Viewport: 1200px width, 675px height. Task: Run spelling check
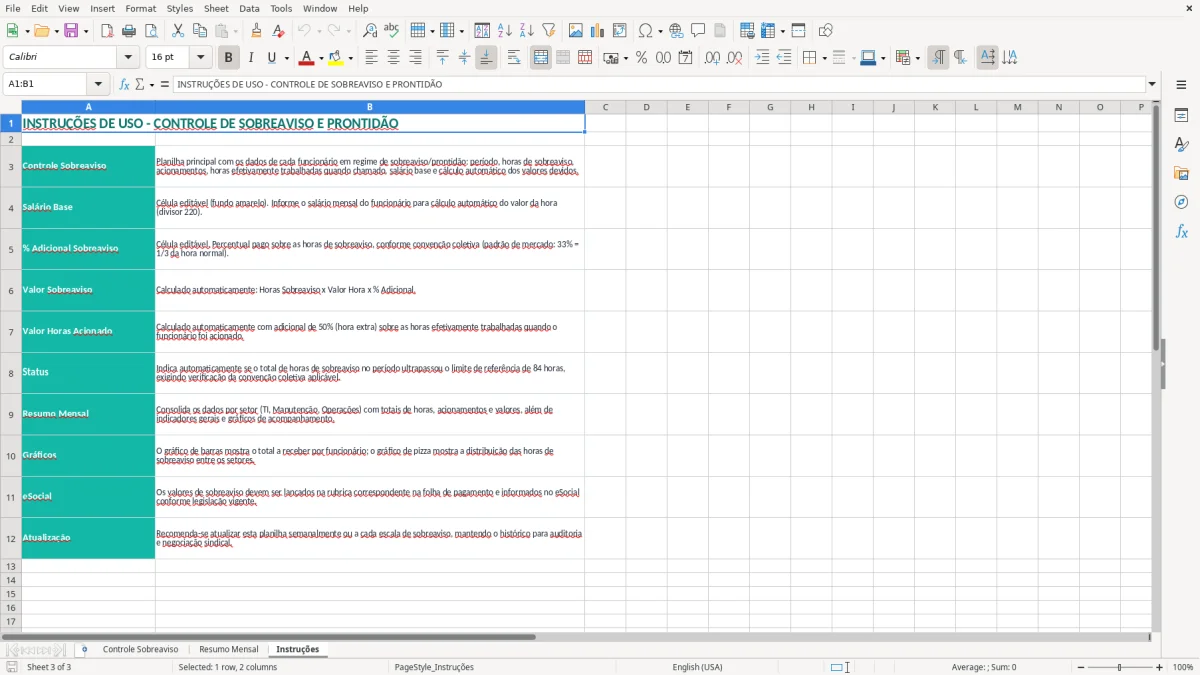coord(392,31)
